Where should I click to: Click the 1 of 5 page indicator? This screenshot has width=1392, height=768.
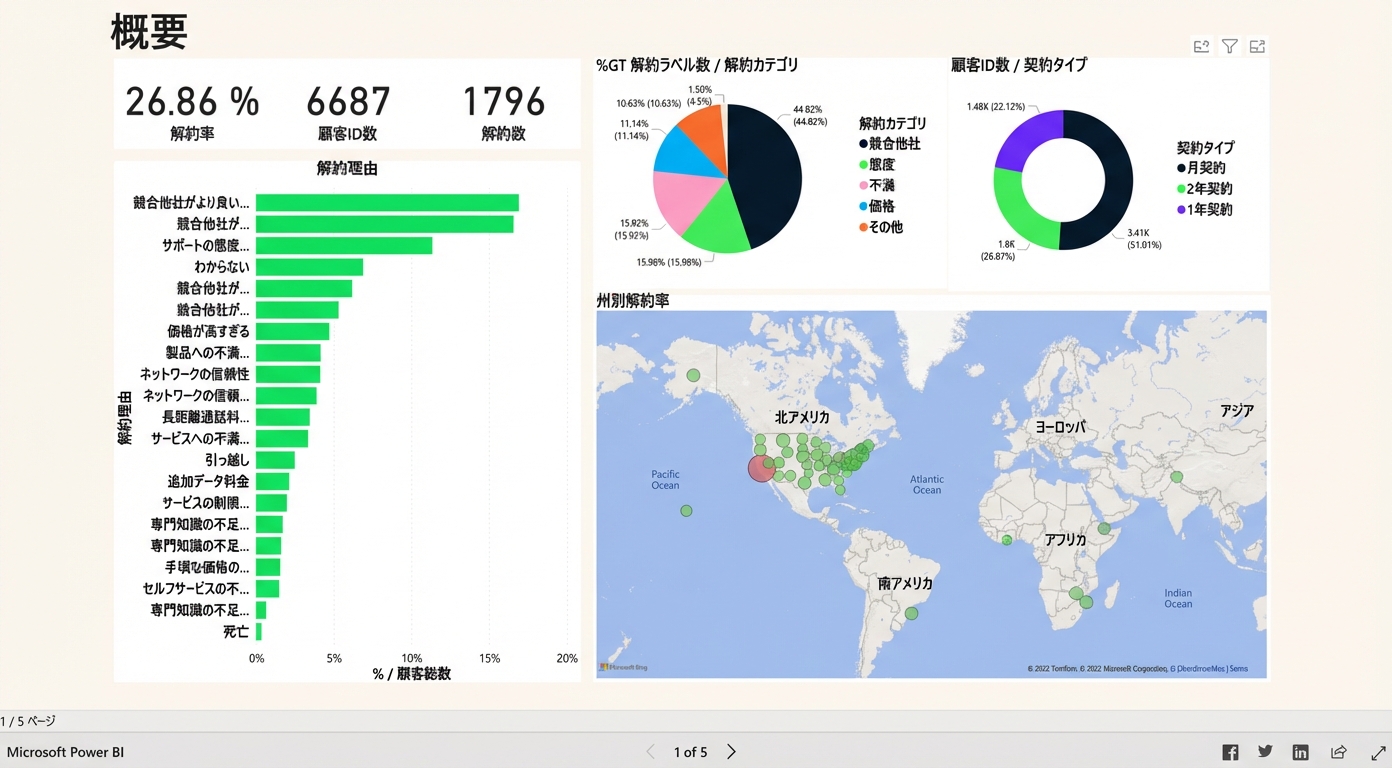point(690,752)
